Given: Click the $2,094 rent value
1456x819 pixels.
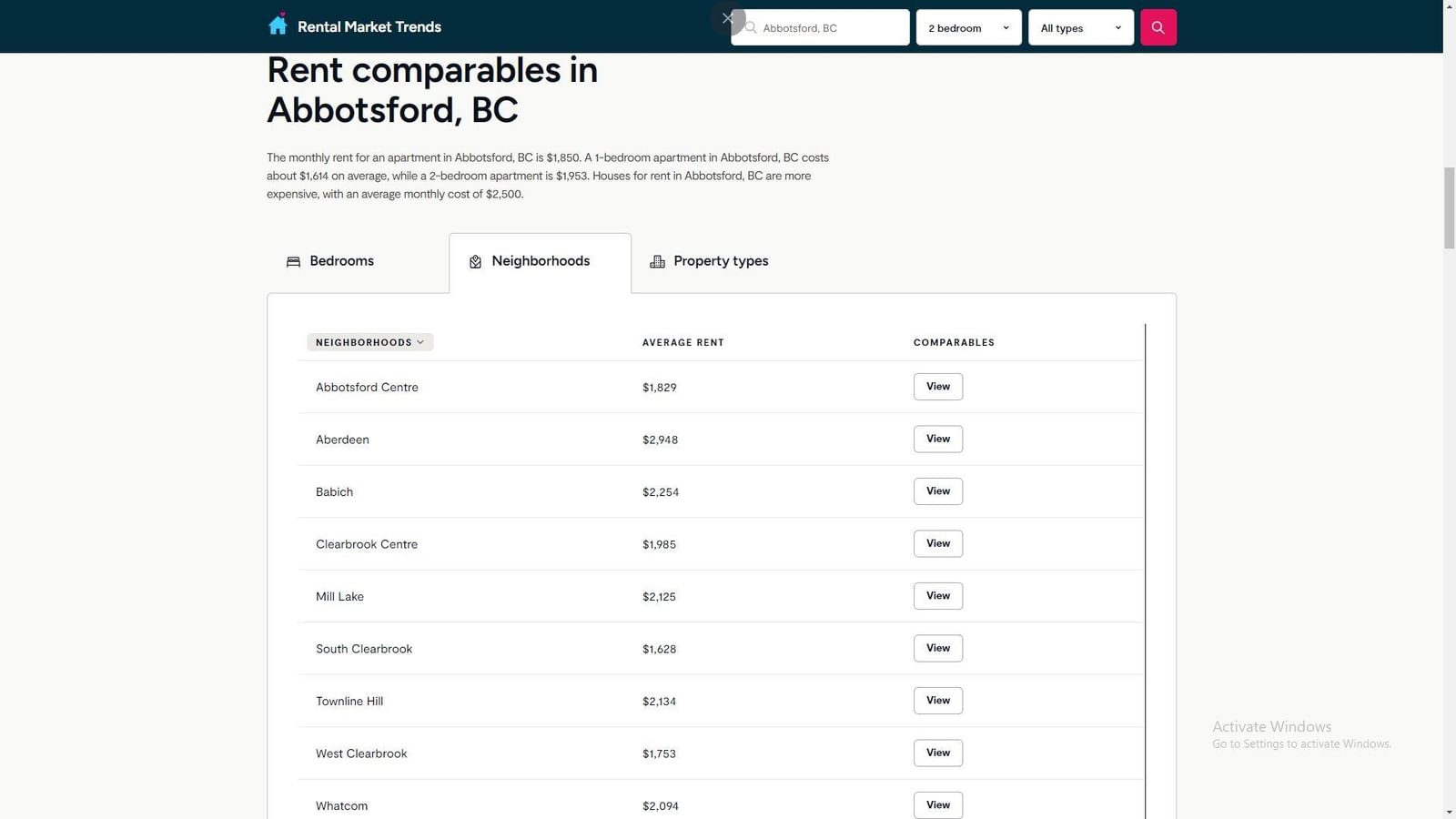Looking at the screenshot, I should point(661,806).
